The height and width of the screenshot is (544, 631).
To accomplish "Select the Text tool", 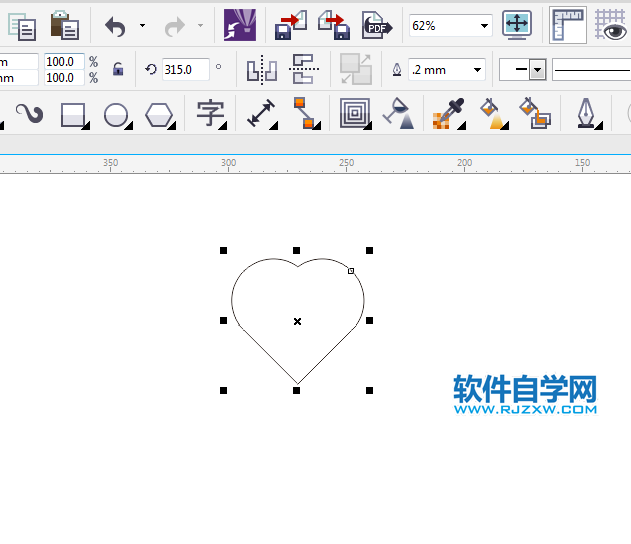I will click(x=211, y=115).
